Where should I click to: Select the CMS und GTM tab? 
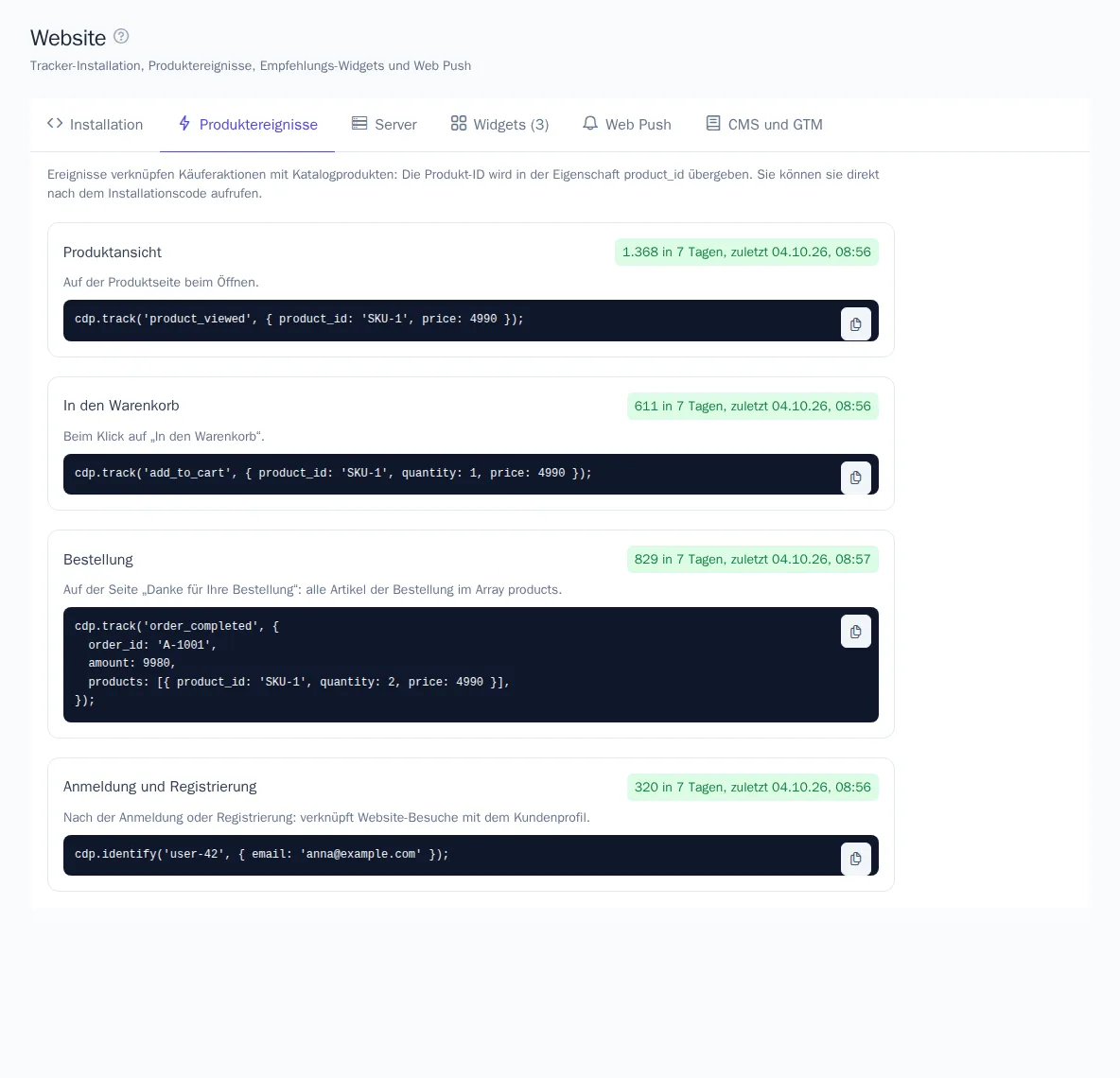coord(764,124)
